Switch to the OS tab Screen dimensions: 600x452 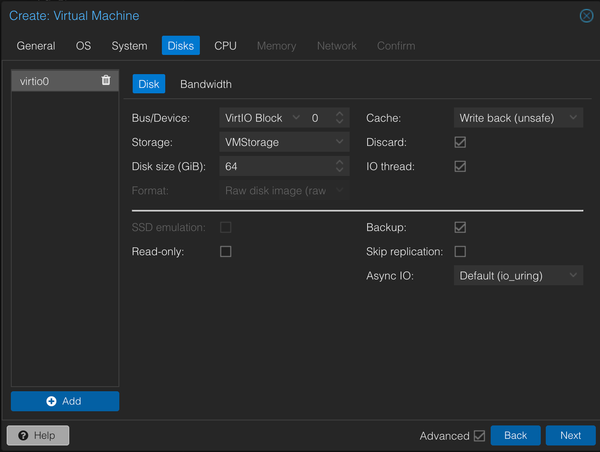[83, 46]
